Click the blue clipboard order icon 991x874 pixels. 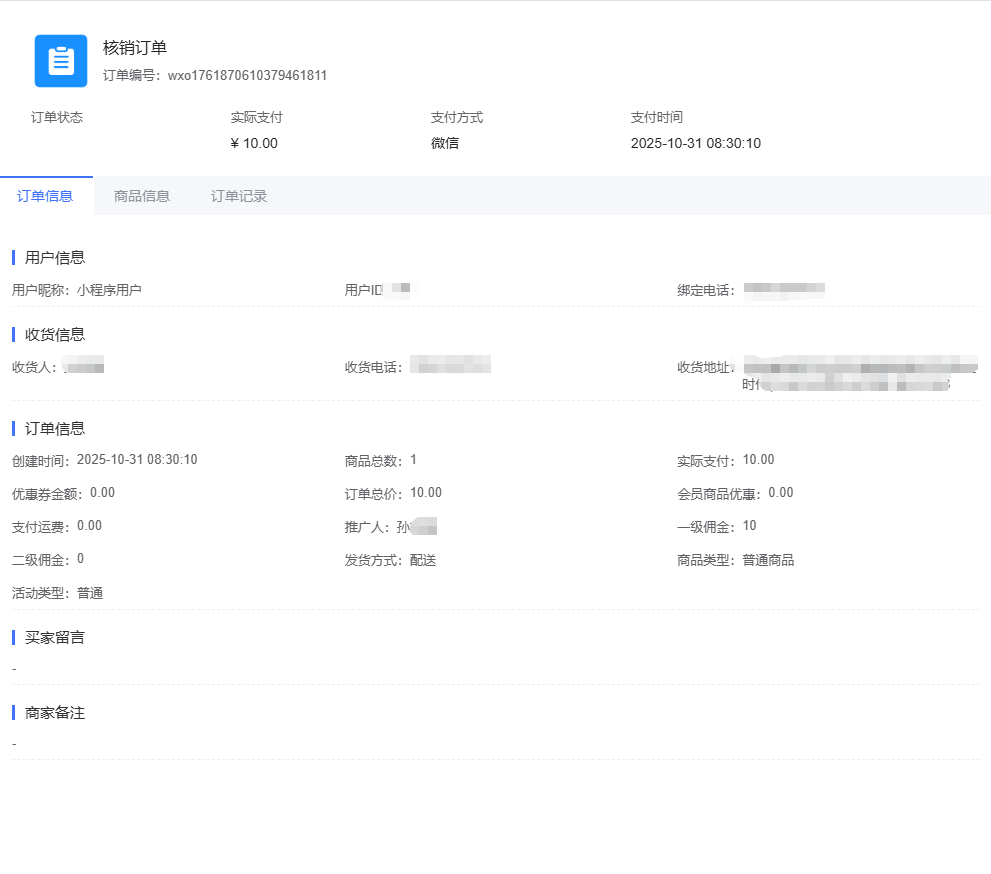coord(60,61)
